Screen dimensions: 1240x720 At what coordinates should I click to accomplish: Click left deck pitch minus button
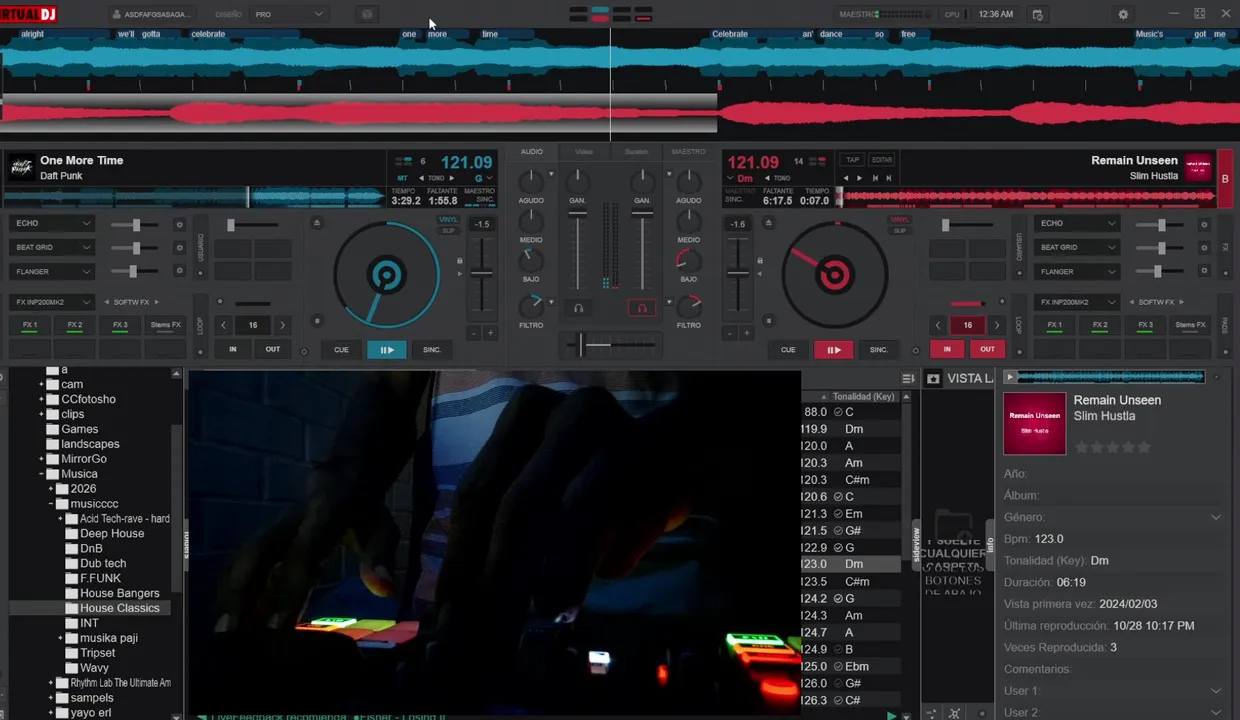474,333
